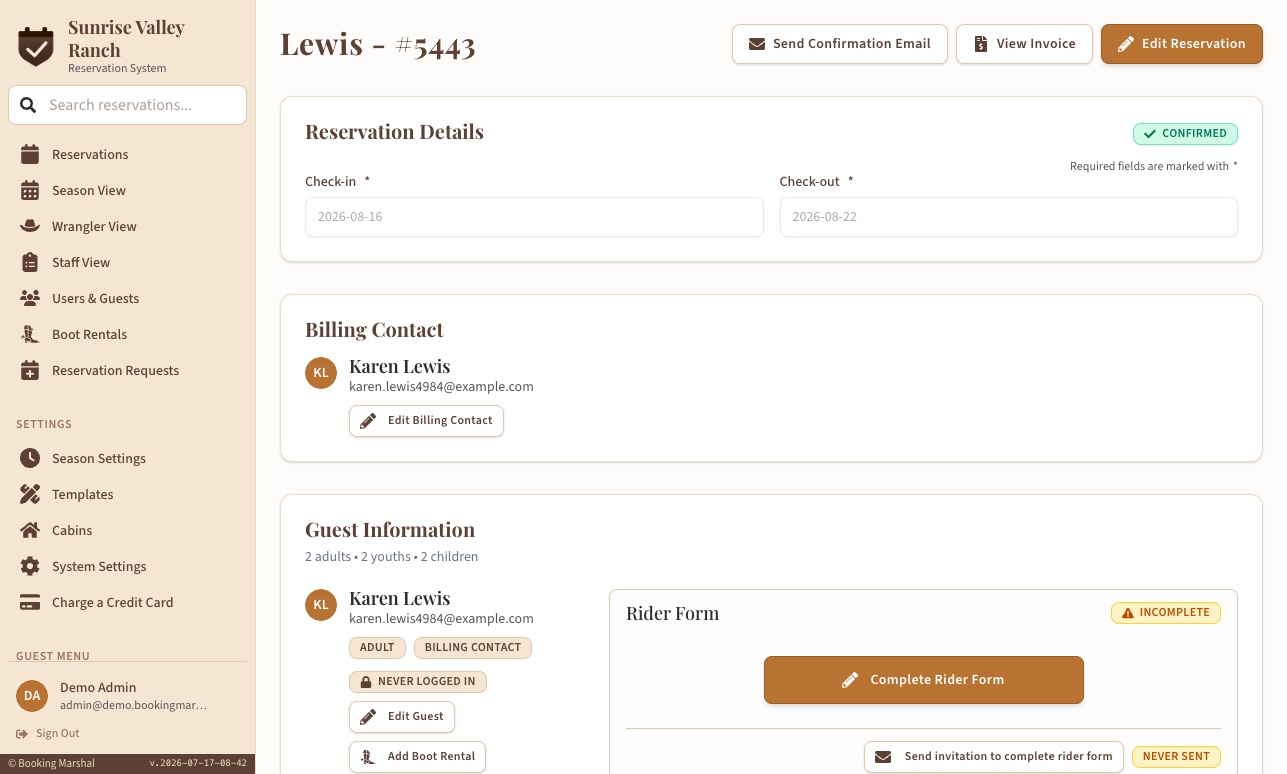
Task: Open Cabins settings
Action: [127, 530]
